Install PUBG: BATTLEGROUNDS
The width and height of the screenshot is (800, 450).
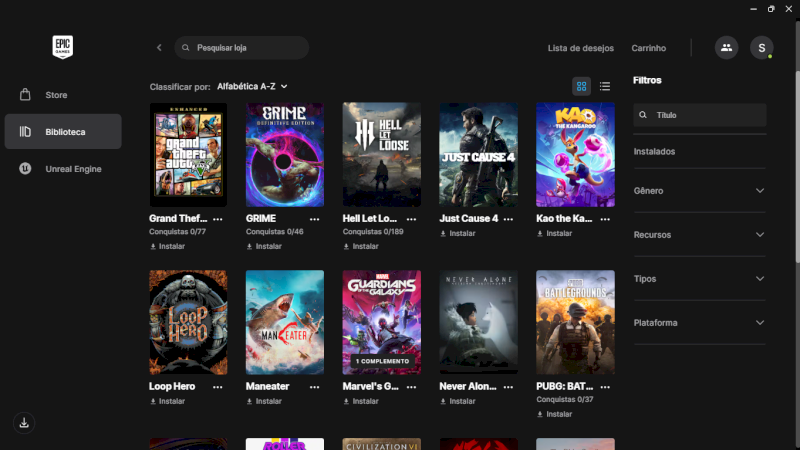point(555,414)
